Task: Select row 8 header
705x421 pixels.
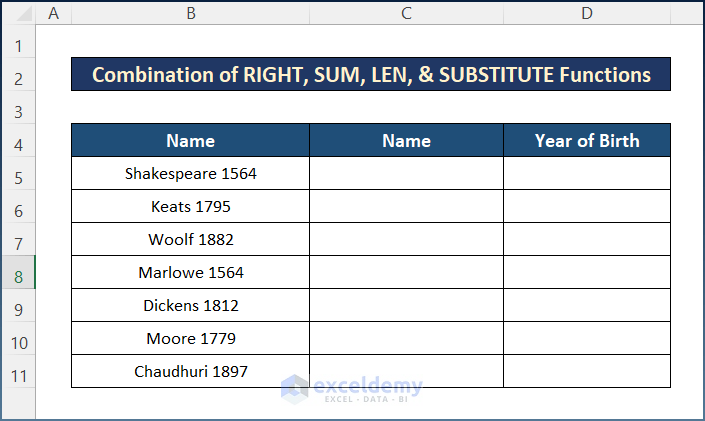Action: 18,272
